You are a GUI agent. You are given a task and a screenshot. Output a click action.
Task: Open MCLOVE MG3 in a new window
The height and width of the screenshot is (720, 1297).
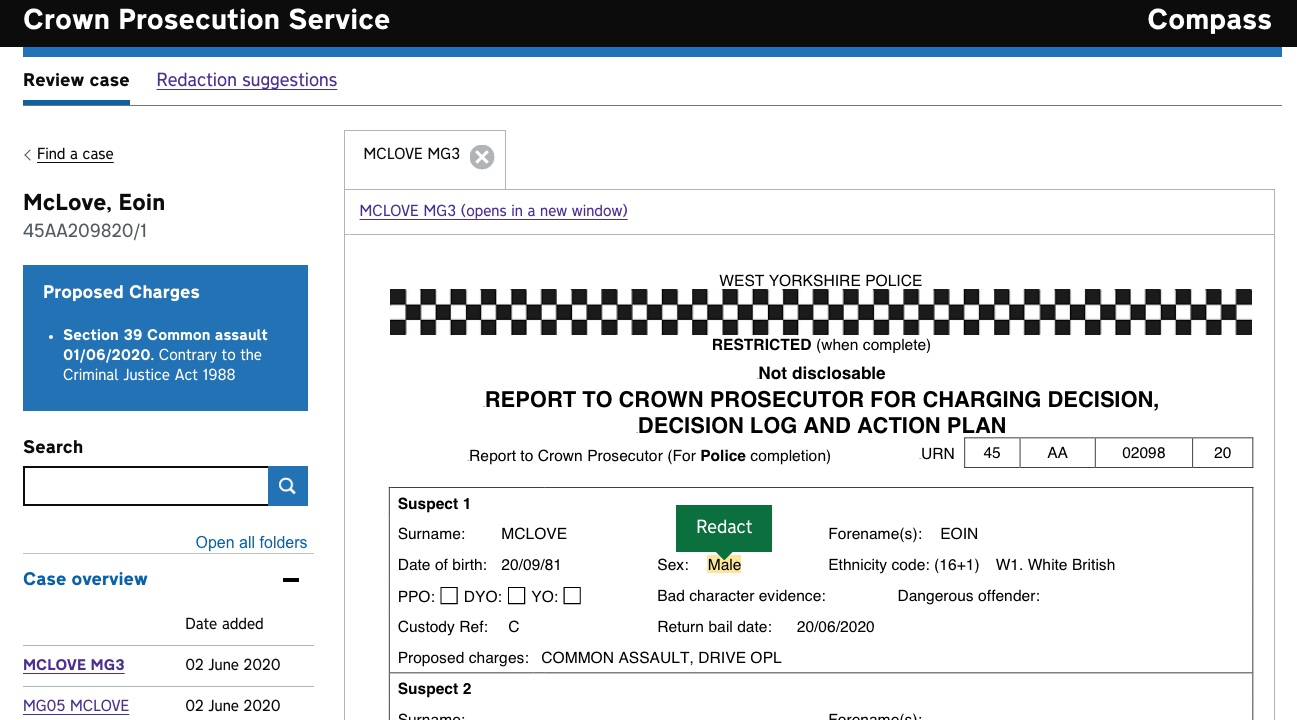click(493, 211)
